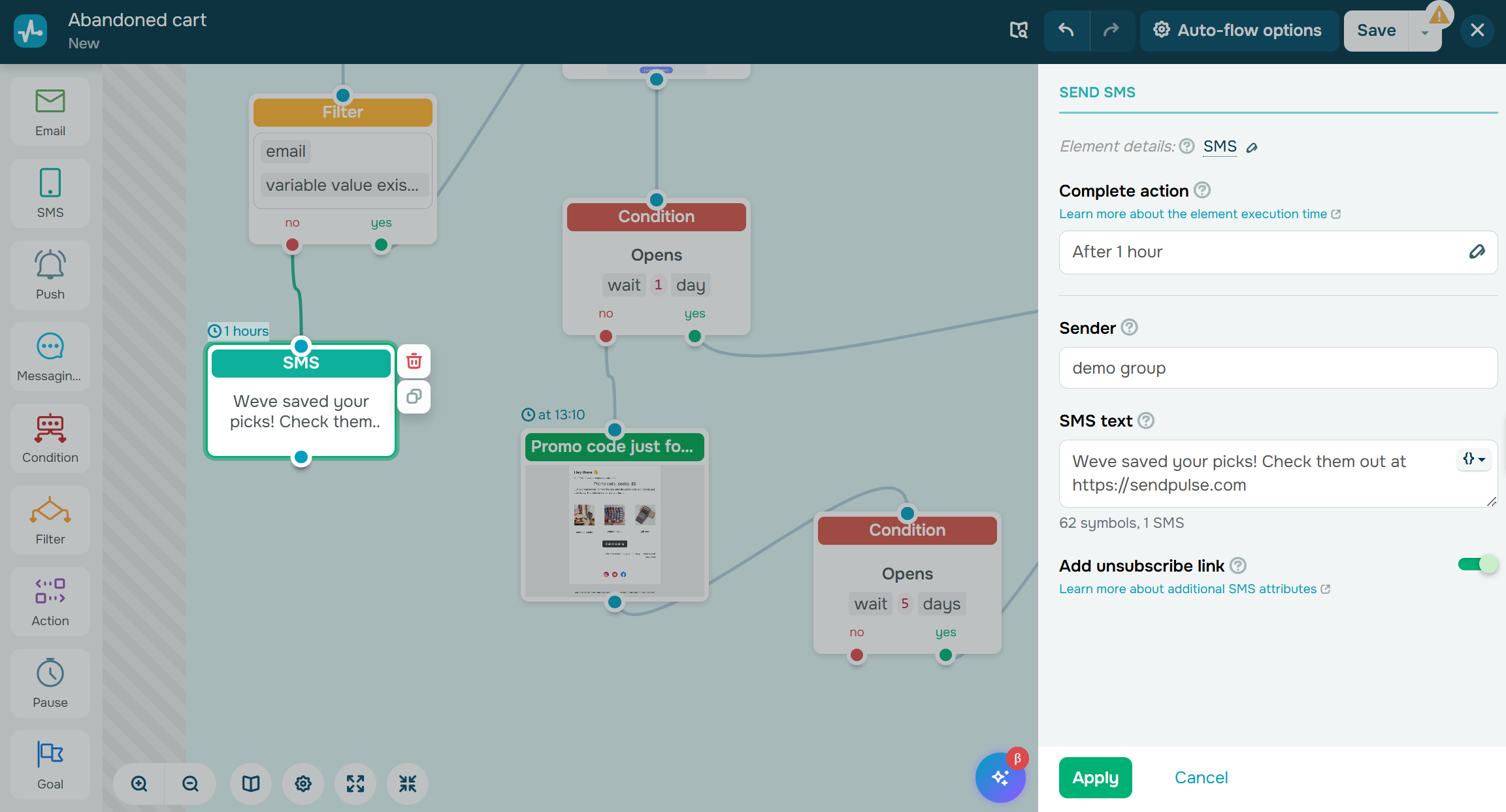Zoom in on the flow canvas

[139, 783]
